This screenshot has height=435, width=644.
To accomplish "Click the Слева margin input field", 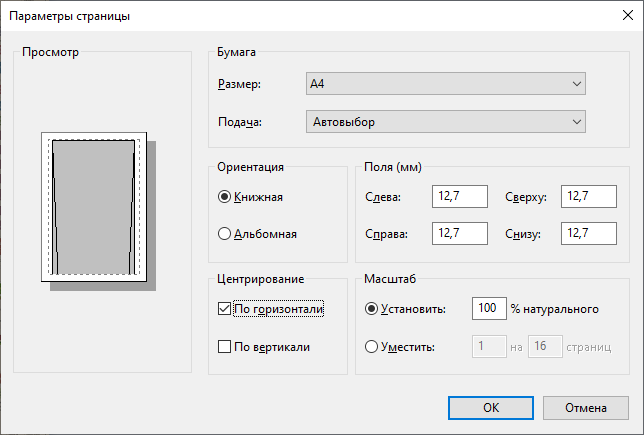I will click(x=460, y=196).
